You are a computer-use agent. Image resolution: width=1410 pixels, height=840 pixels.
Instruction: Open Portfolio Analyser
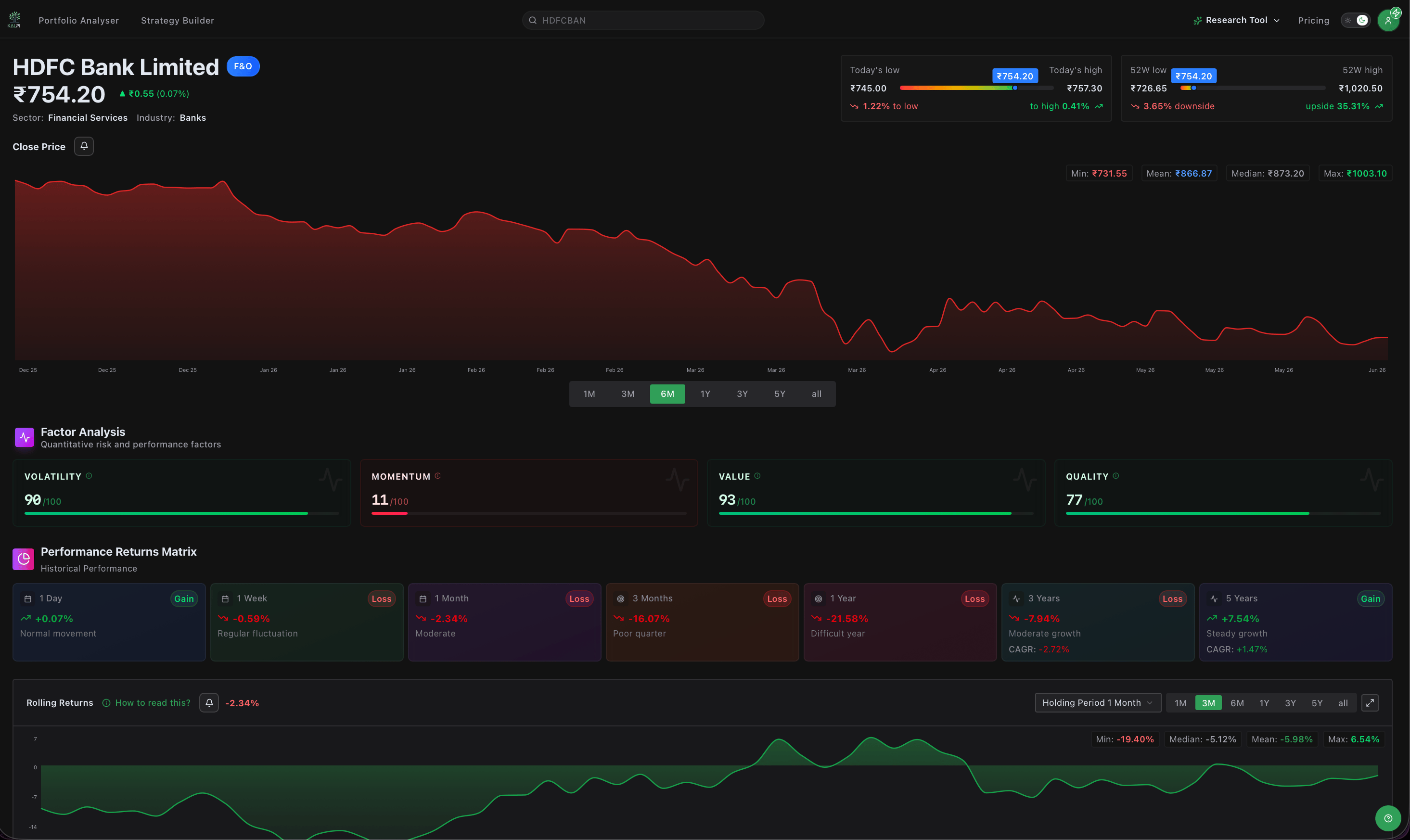(x=78, y=20)
